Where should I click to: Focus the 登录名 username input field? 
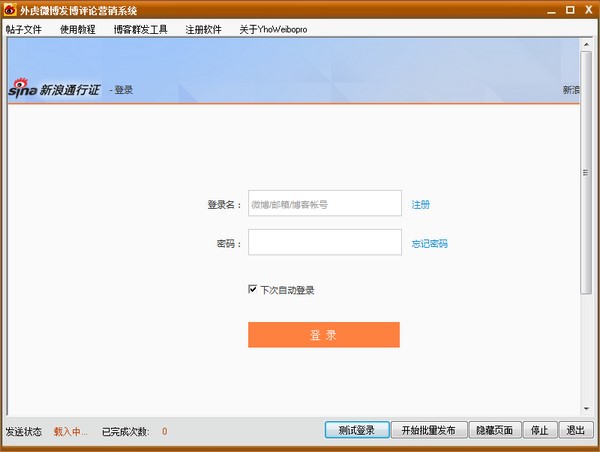tap(325, 203)
